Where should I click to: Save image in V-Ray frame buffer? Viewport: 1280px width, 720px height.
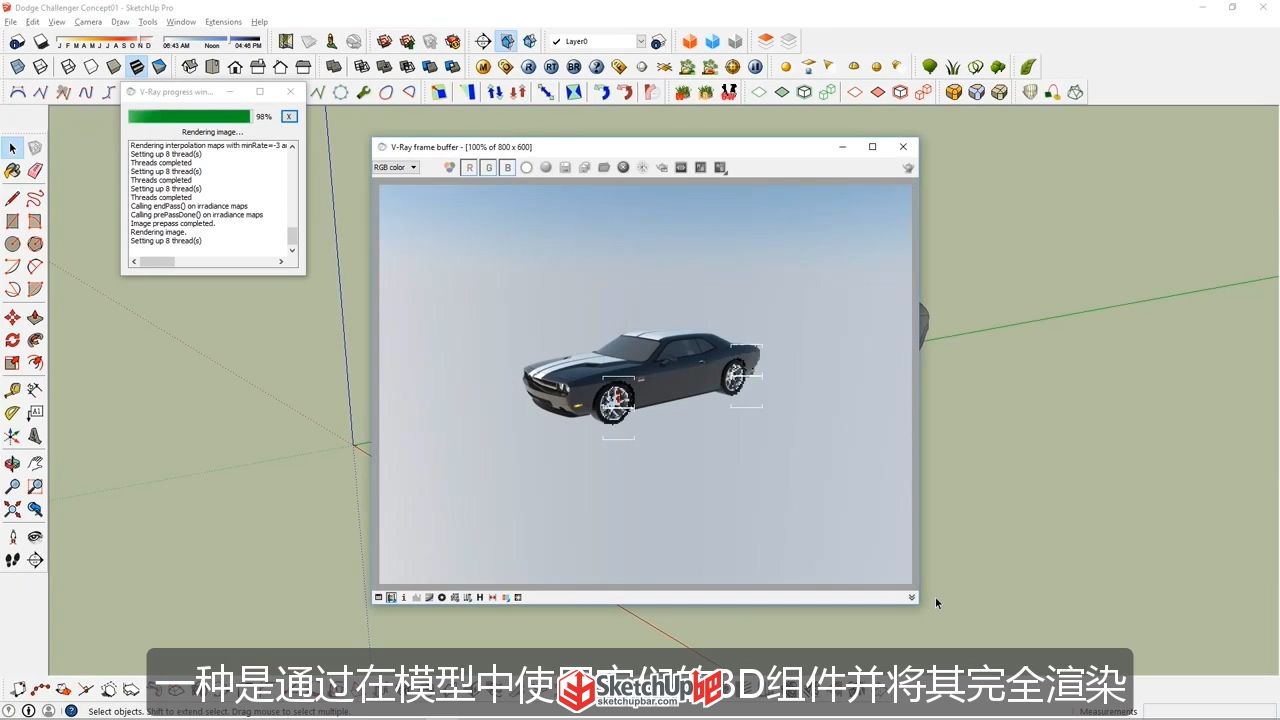pos(565,168)
